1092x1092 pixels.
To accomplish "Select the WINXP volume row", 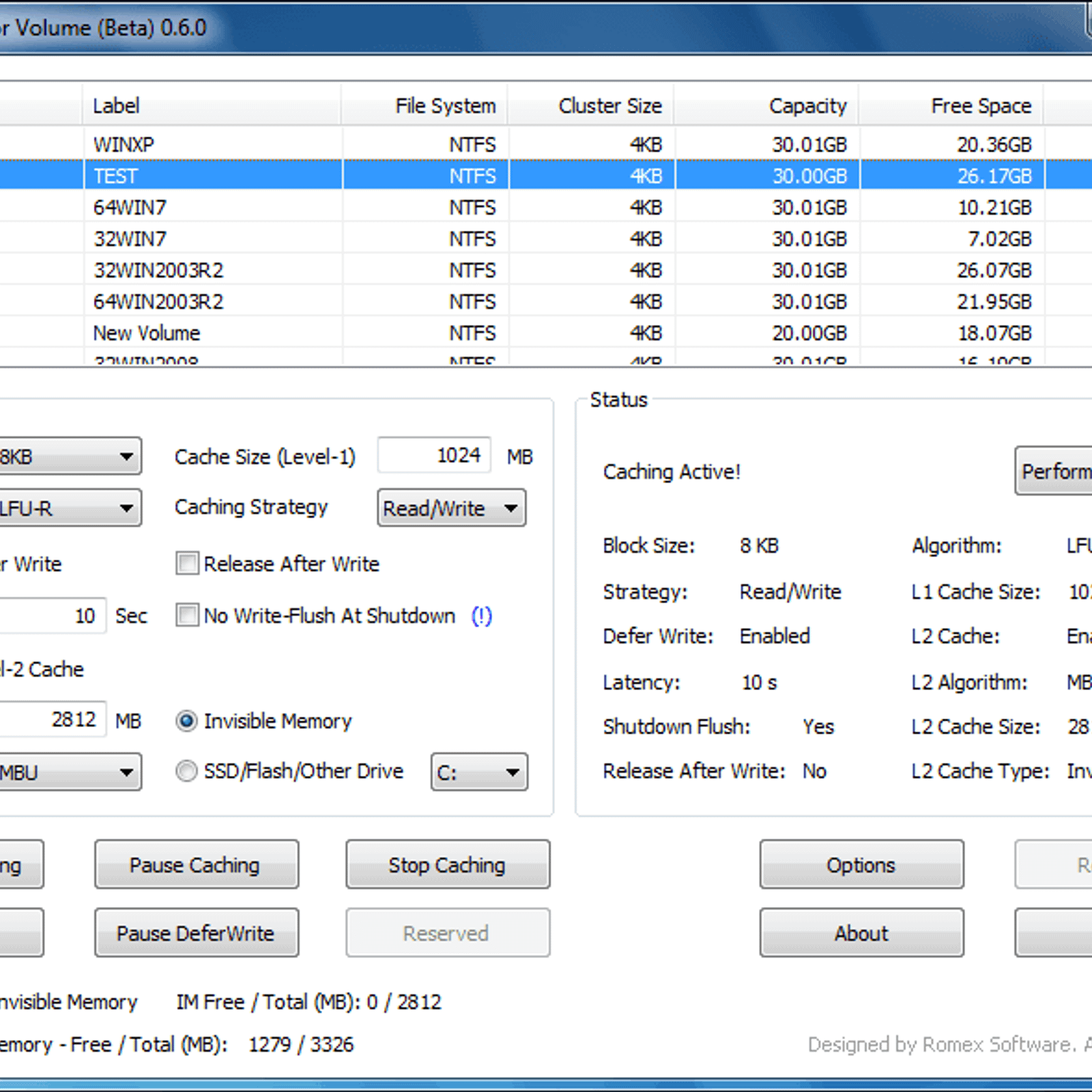I will coord(546,144).
